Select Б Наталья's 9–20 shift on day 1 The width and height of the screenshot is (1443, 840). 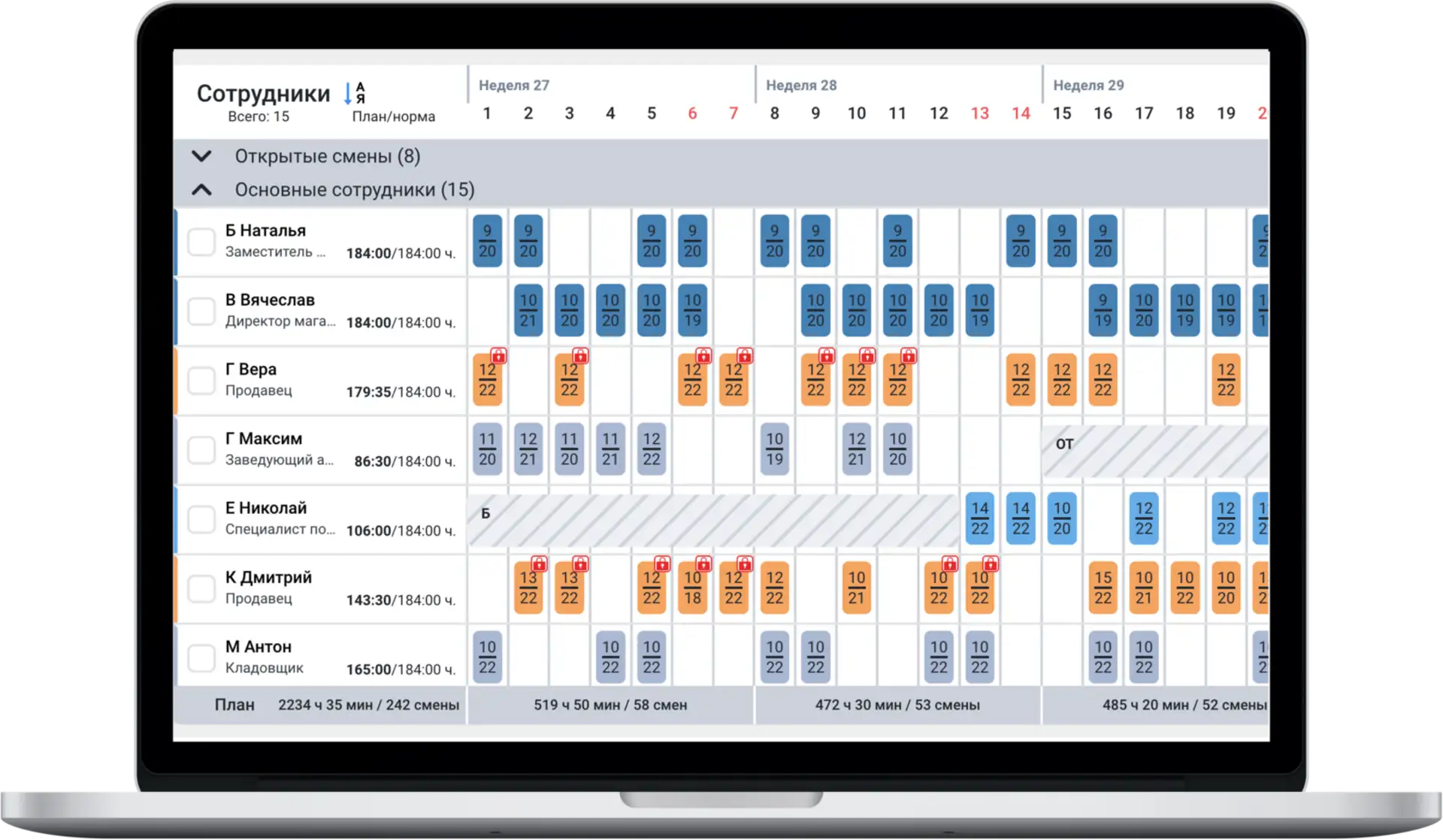pyautogui.click(x=487, y=241)
